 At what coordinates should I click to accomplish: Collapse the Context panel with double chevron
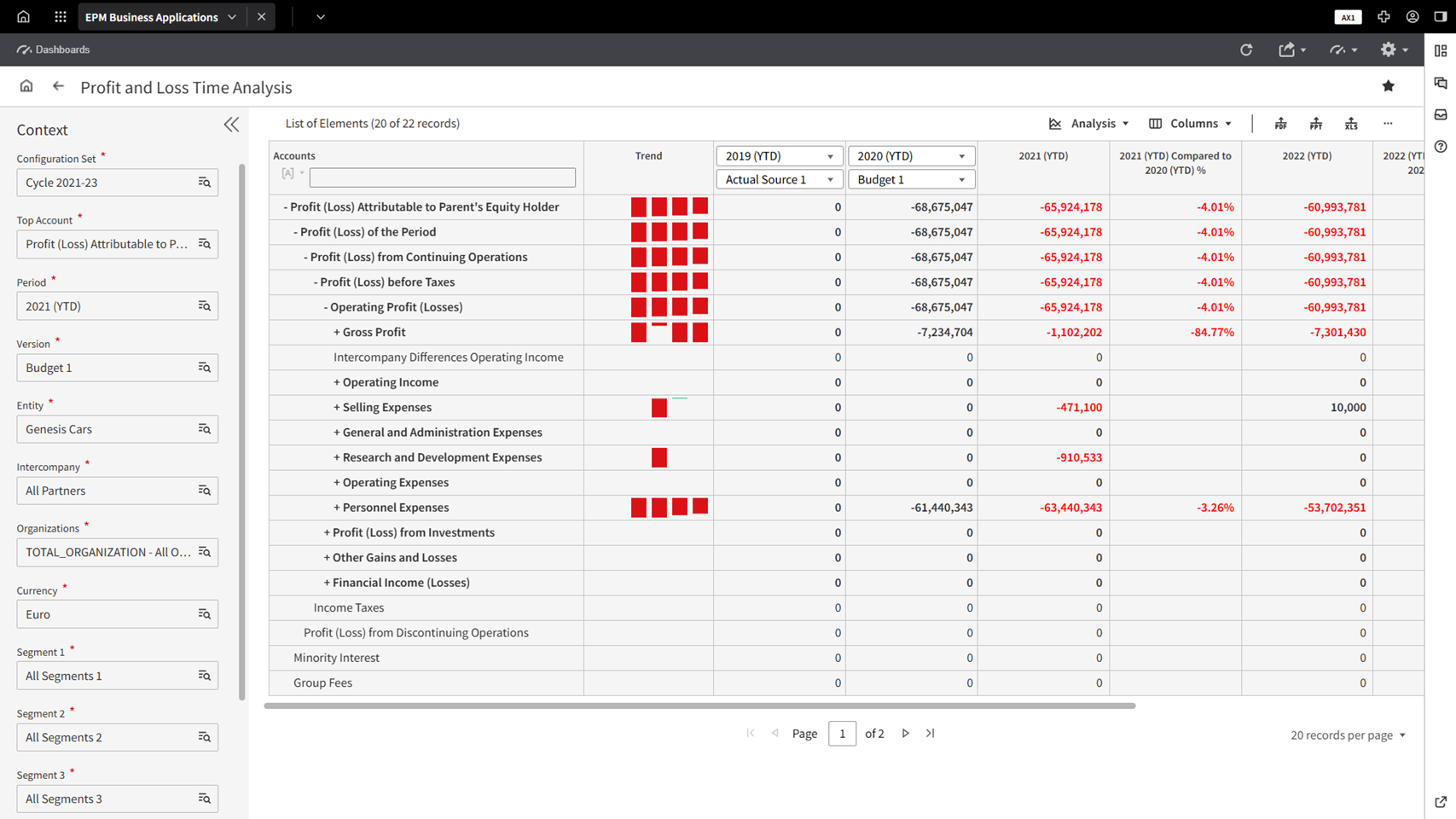(x=231, y=125)
